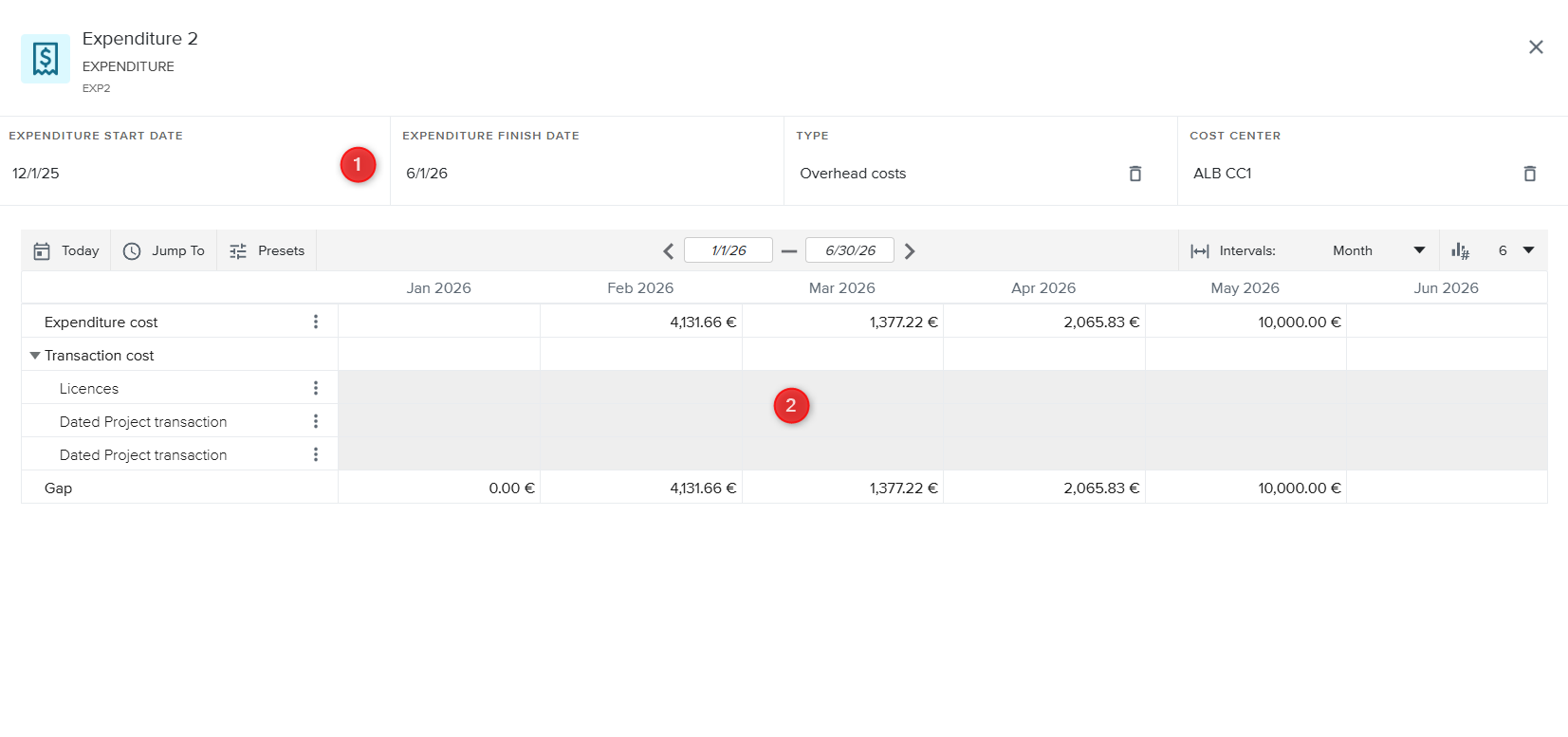The image size is (1568, 737).
Task: Edit the range start date 1/1/26
Action: [729, 251]
